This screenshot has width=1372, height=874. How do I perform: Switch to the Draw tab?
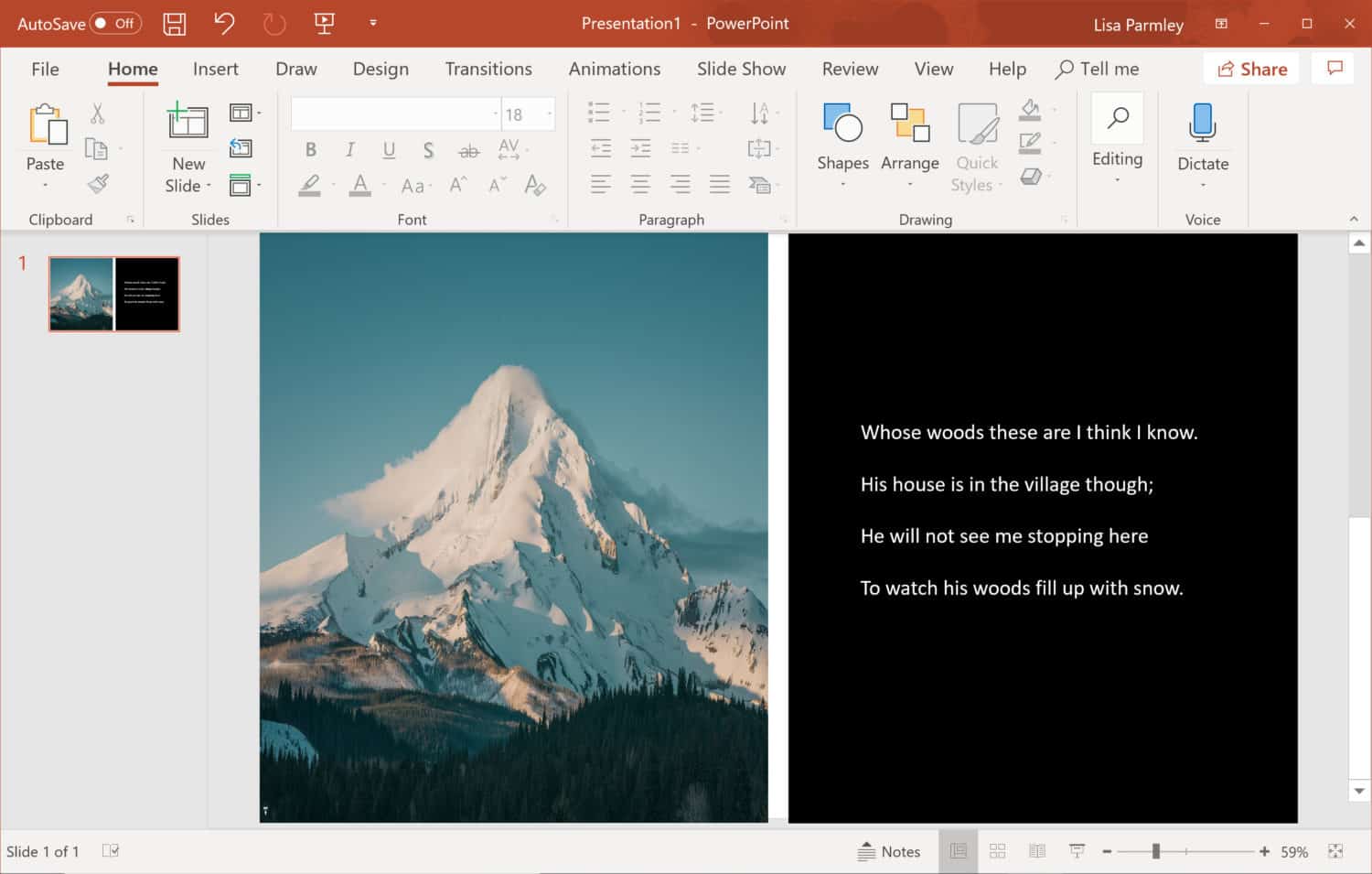296,69
